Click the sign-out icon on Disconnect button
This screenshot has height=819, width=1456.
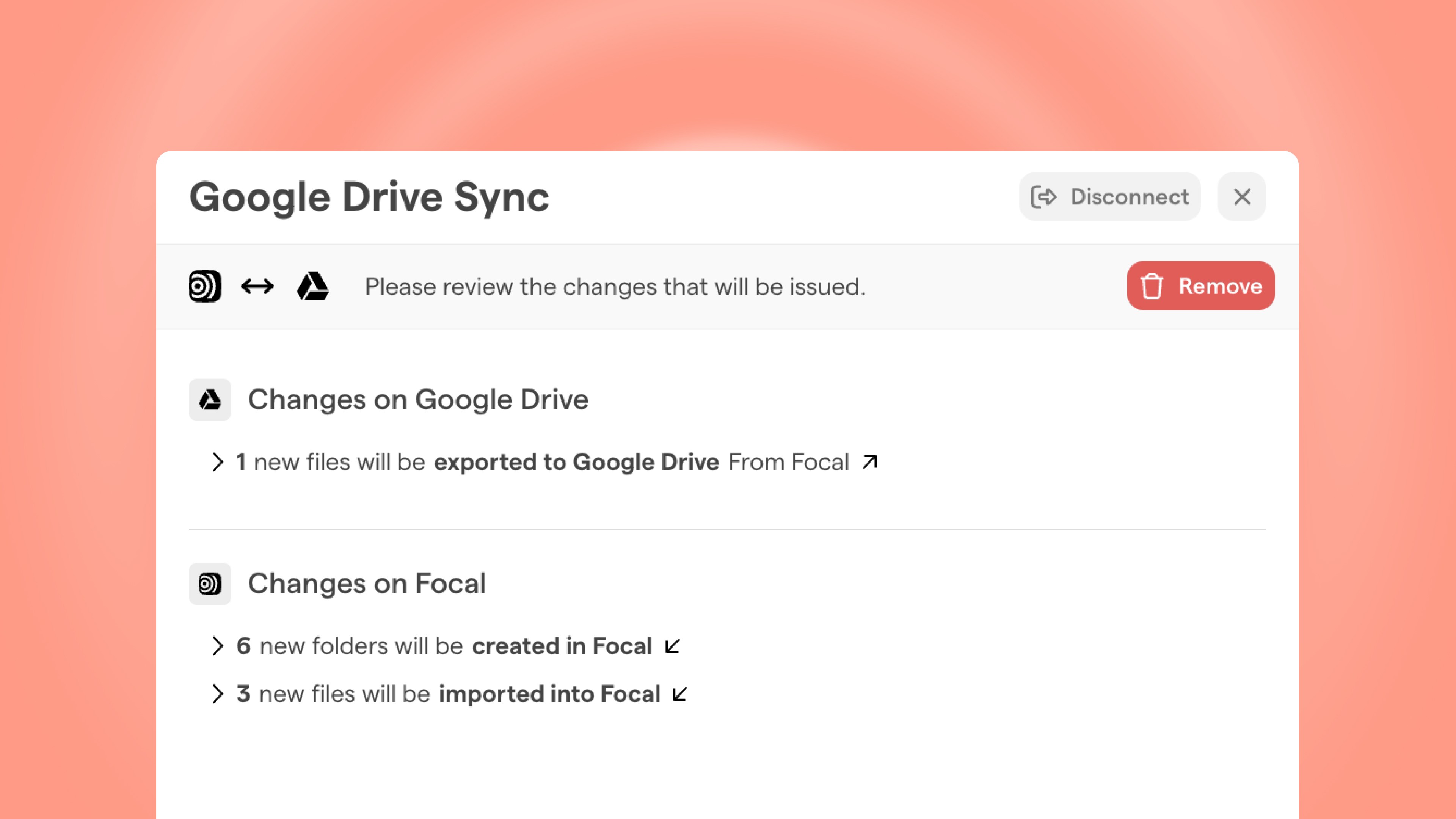coord(1044,197)
